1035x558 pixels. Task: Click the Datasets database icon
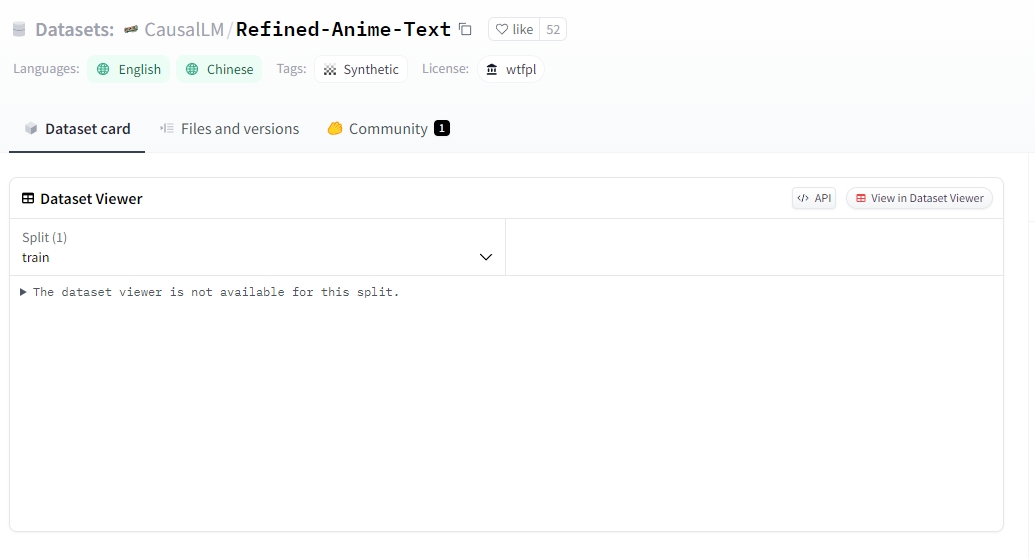pos(19,30)
